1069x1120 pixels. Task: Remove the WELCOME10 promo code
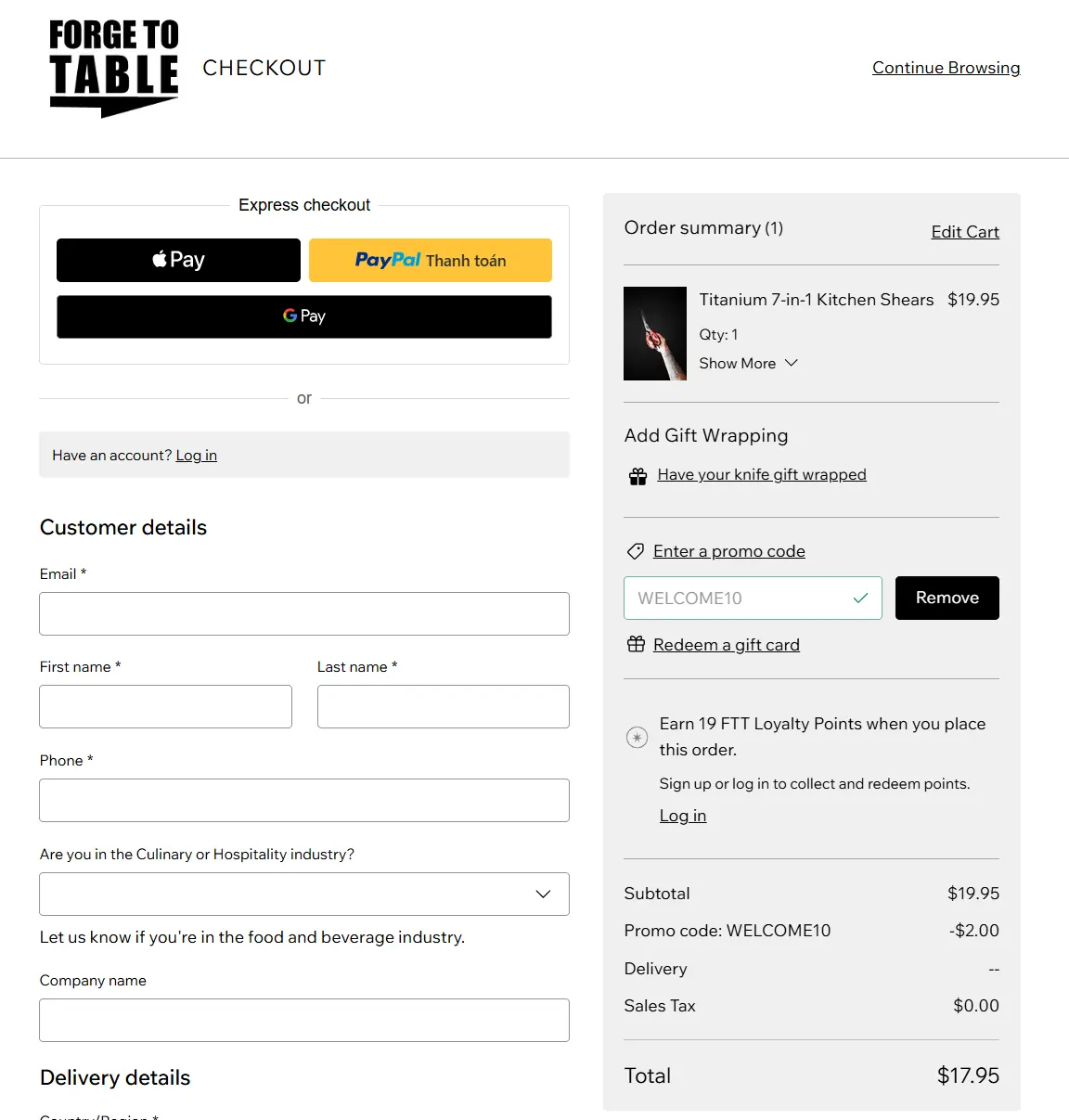coord(947,598)
